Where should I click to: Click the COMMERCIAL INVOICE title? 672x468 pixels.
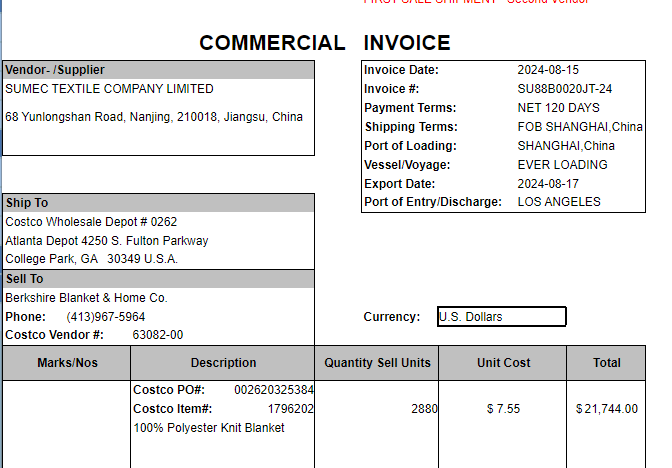pyautogui.click(x=325, y=43)
